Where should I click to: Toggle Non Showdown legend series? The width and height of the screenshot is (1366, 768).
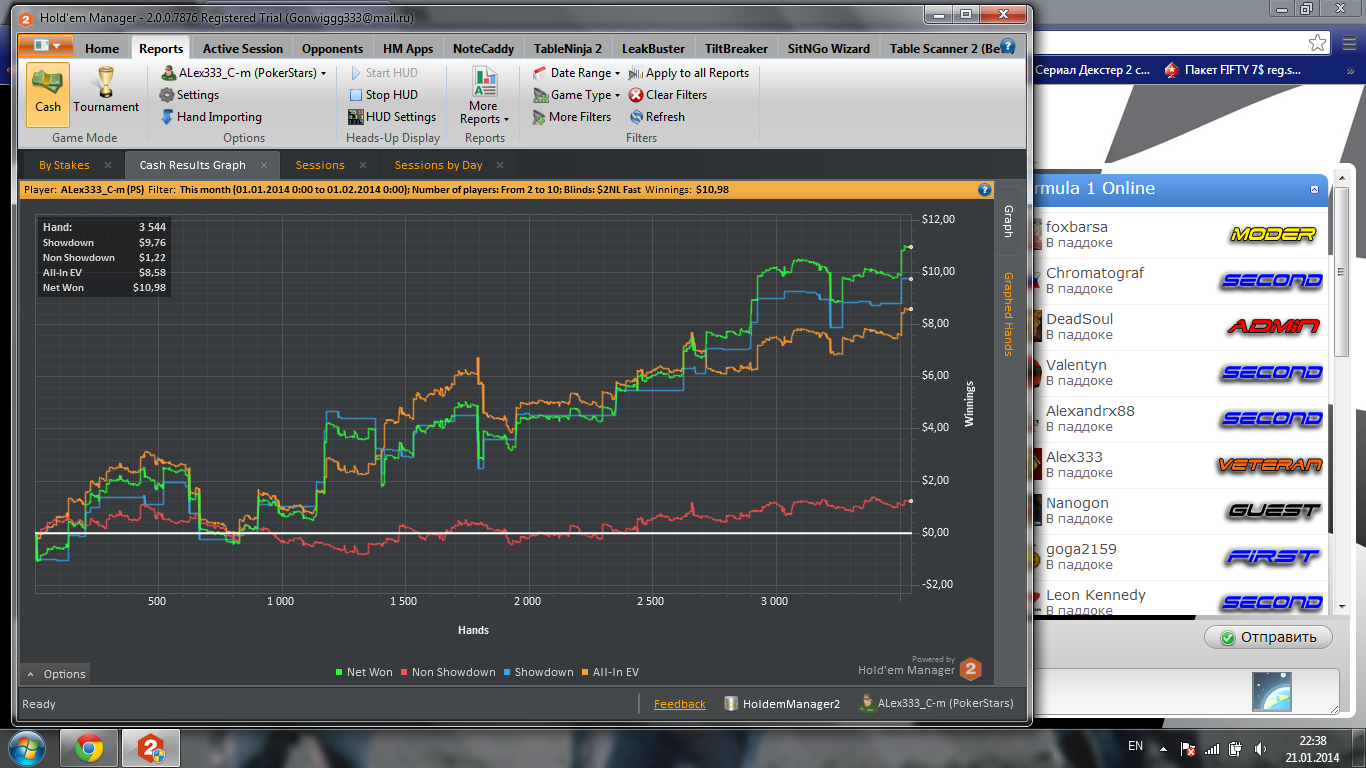click(x=447, y=672)
